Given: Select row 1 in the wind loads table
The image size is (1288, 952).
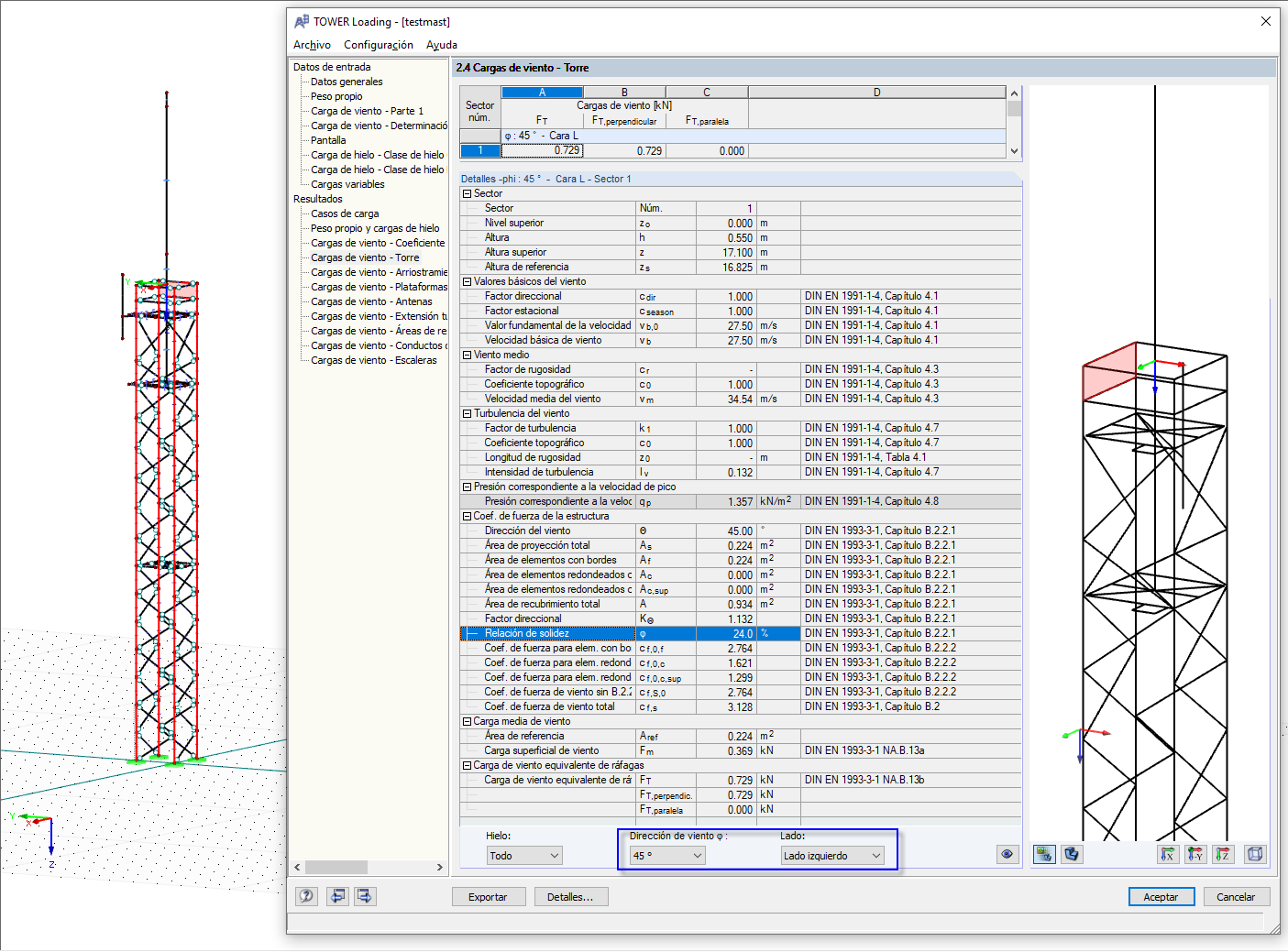Looking at the screenshot, I should pyautogui.click(x=479, y=150).
